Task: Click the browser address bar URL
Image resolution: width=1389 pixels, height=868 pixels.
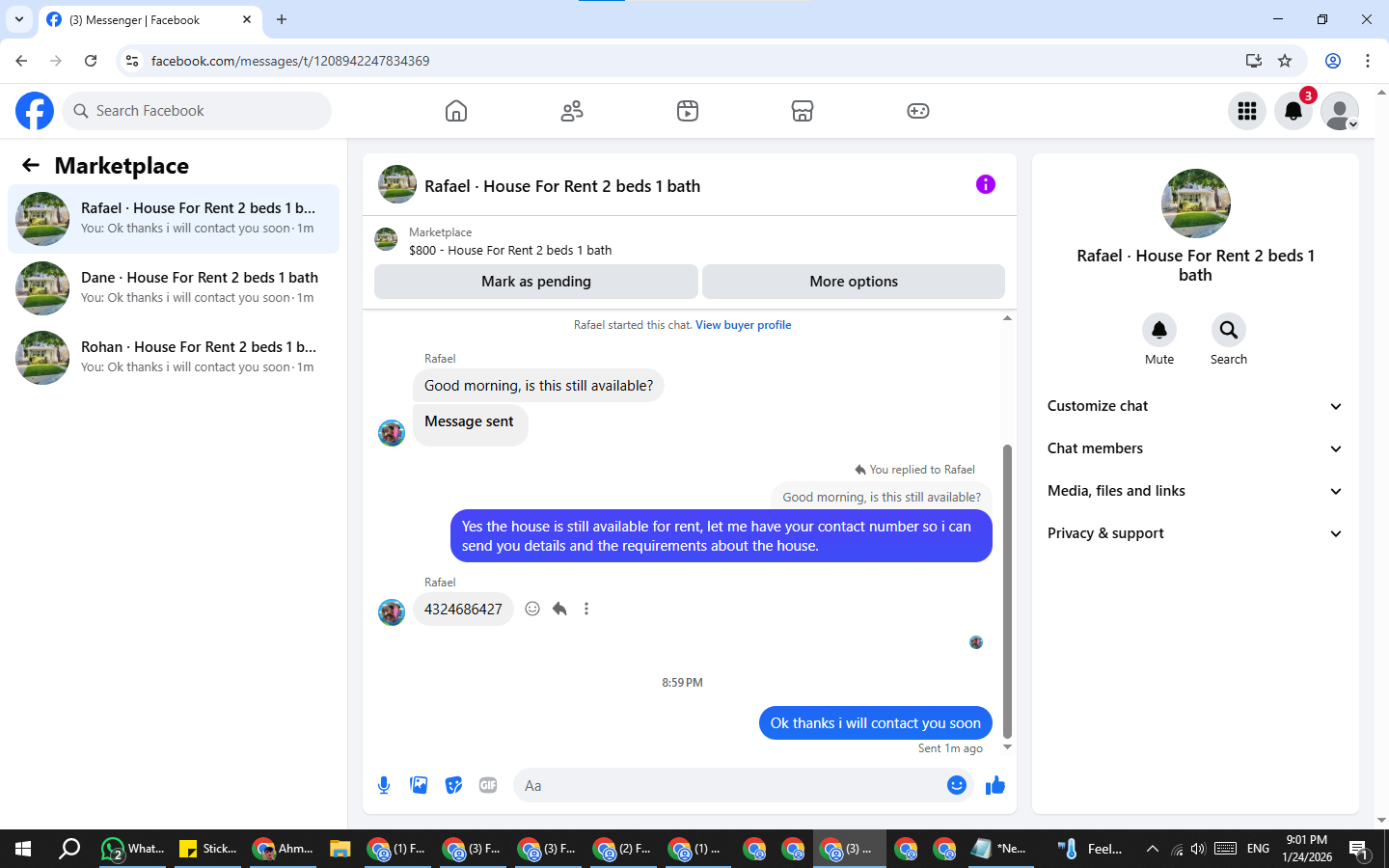Action: [x=290, y=61]
